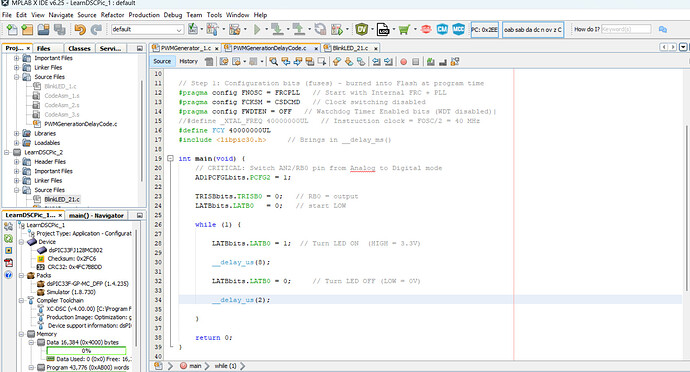This screenshot has width=690, height=372.
Task: Click the Hold in Reset icon
Action: (320, 29)
